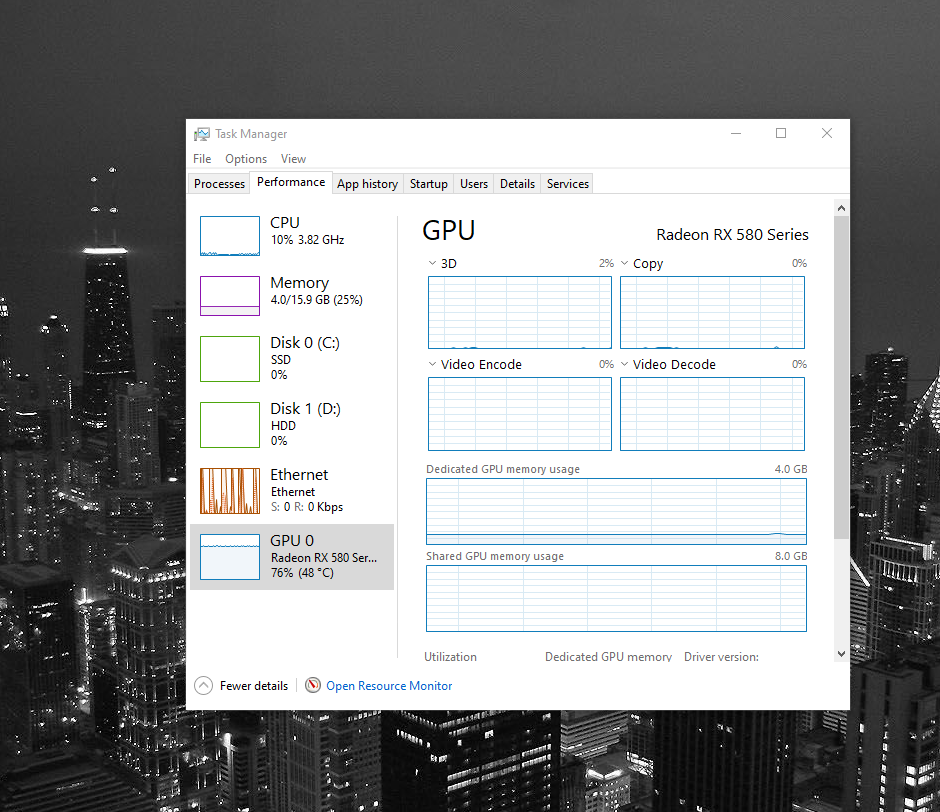Click the Video Decode usage graph
Image resolution: width=940 pixels, height=812 pixels.
pos(712,414)
